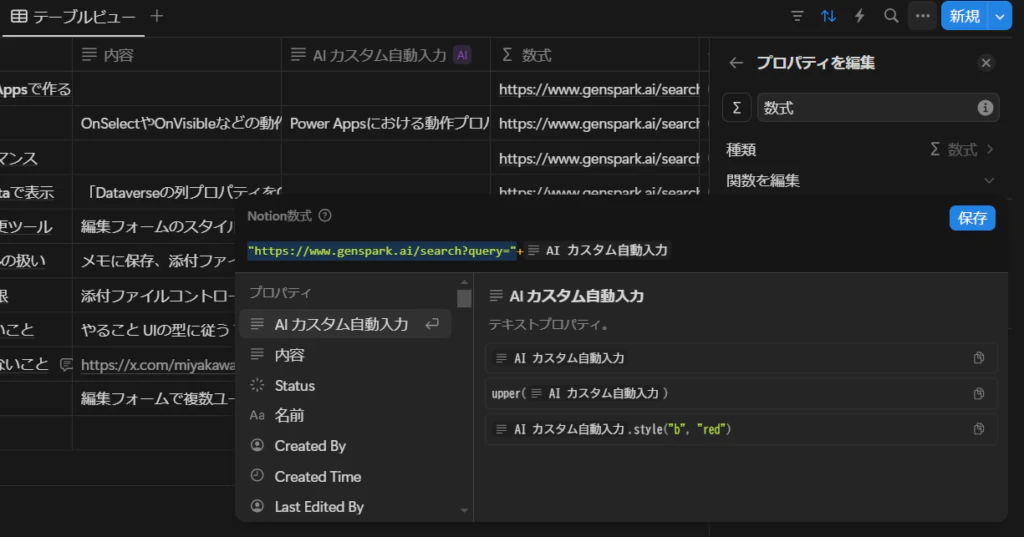Open the sigma property icon picker
Viewport: 1024px width, 537px height.
coord(737,108)
